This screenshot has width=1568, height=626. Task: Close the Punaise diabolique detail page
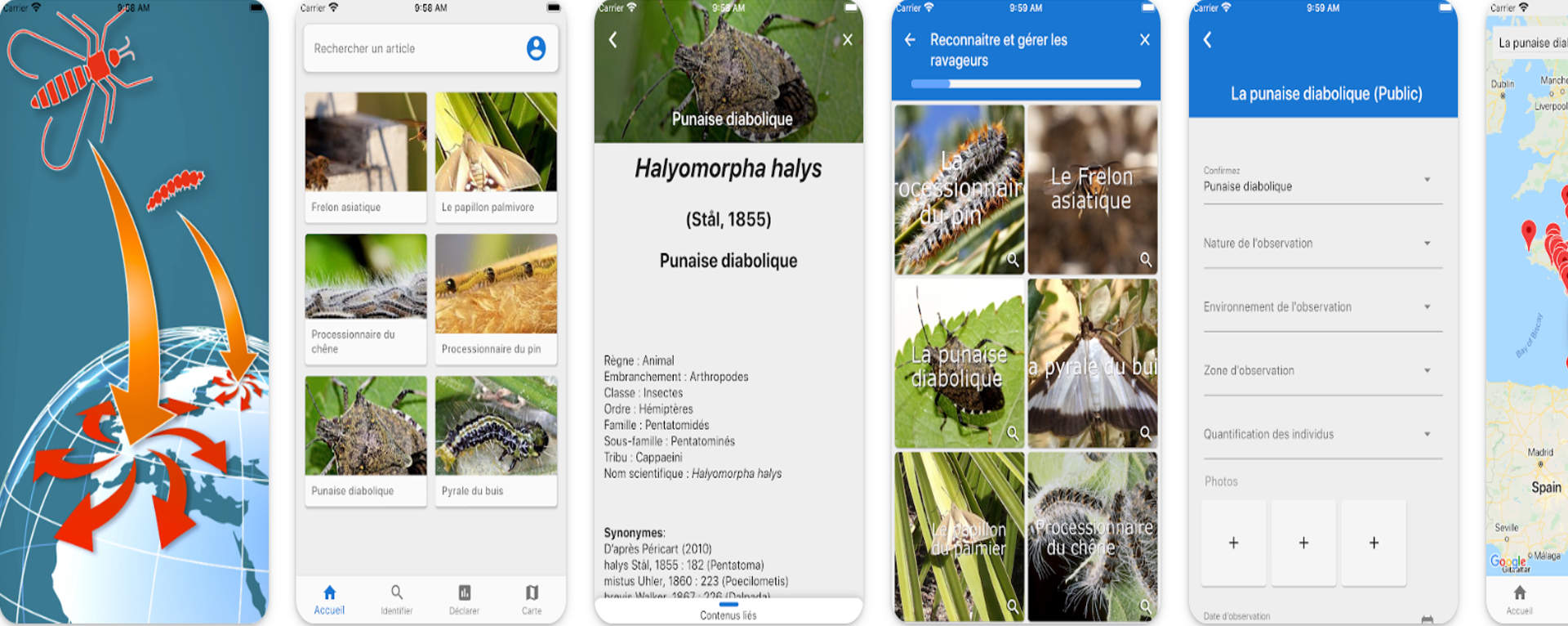pyautogui.click(x=848, y=39)
